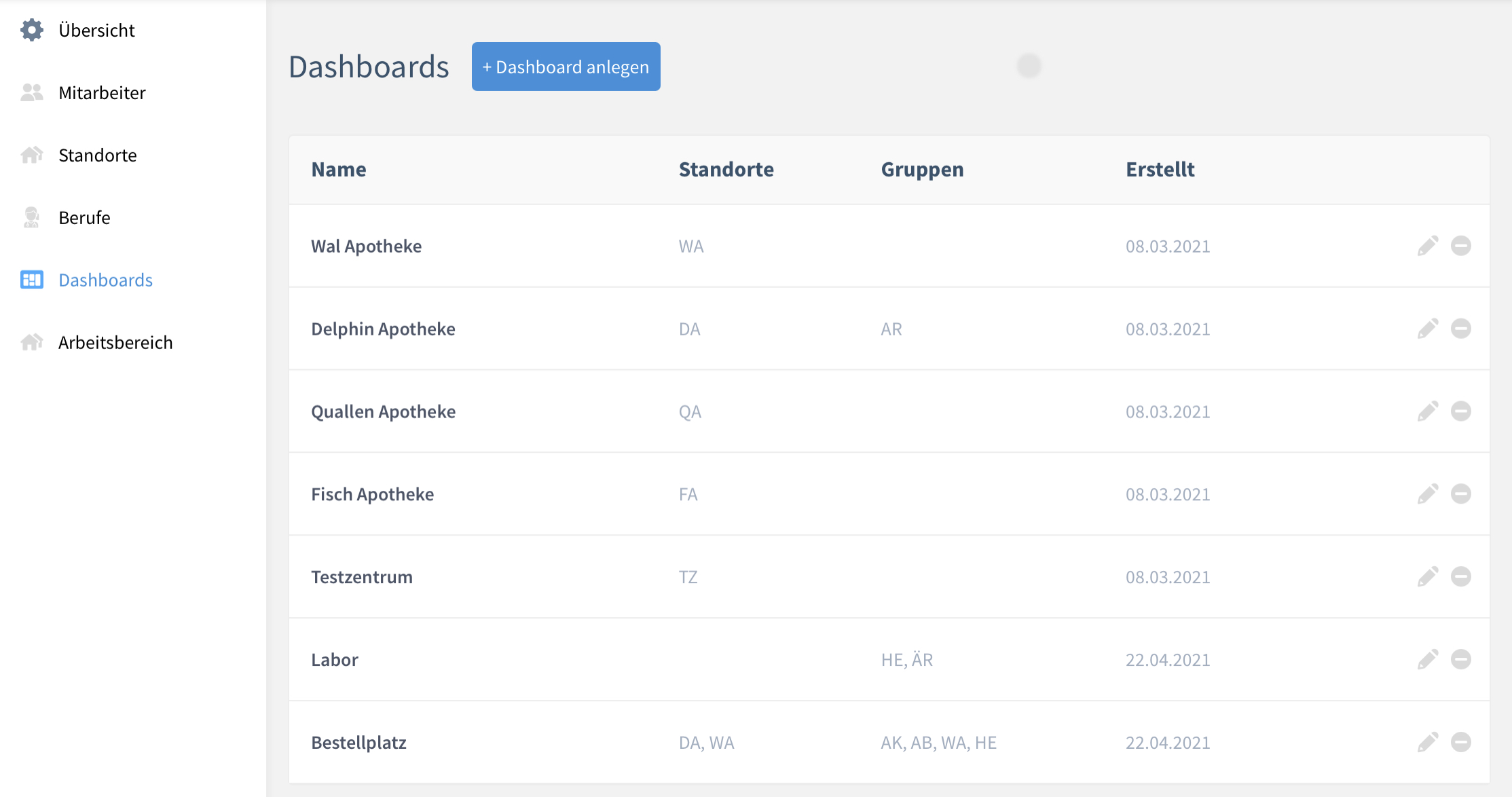Click the Dashboards grid icon in sidebar

[32, 280]
